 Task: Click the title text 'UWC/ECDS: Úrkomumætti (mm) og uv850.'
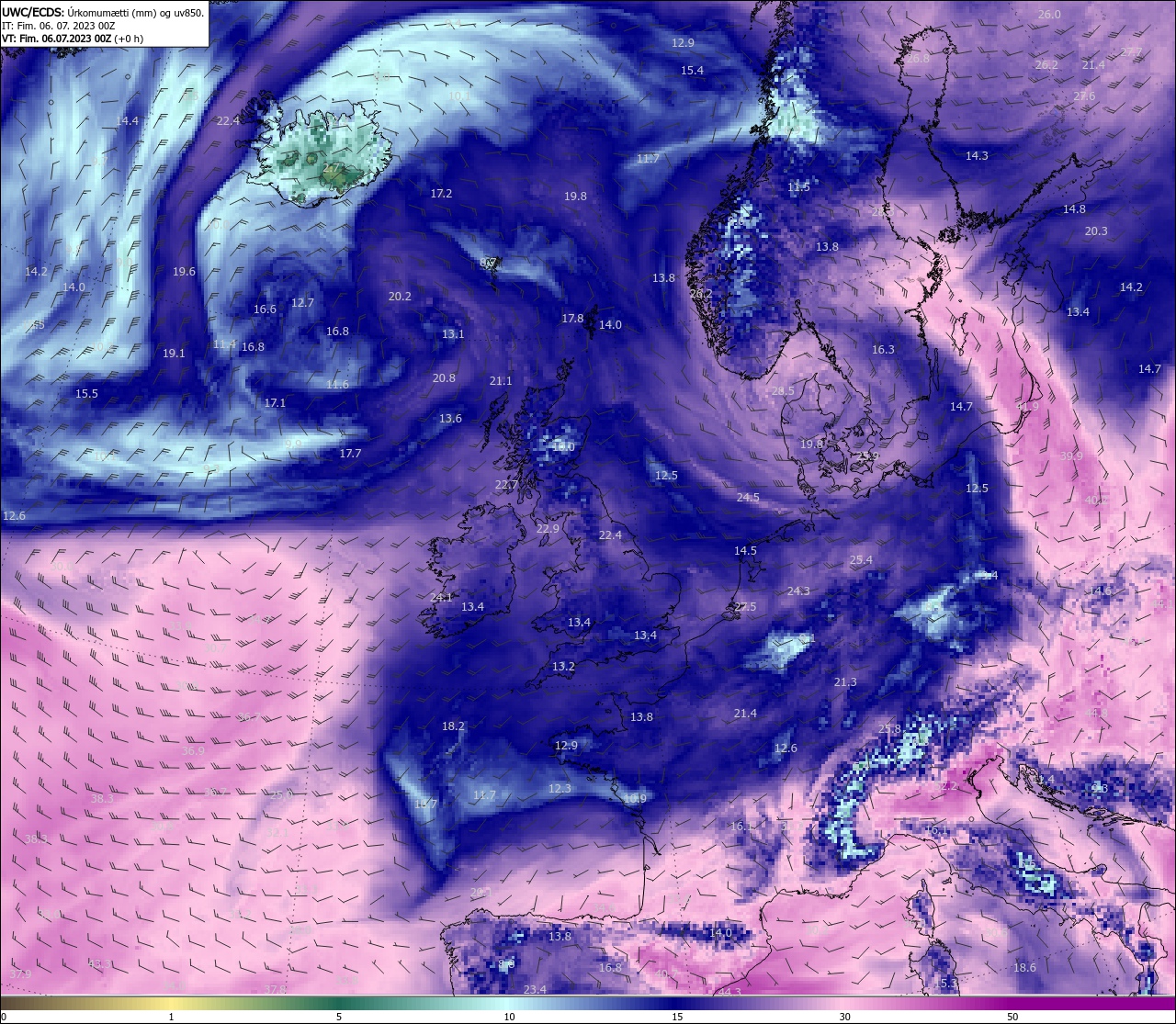[x=103, y=13]
